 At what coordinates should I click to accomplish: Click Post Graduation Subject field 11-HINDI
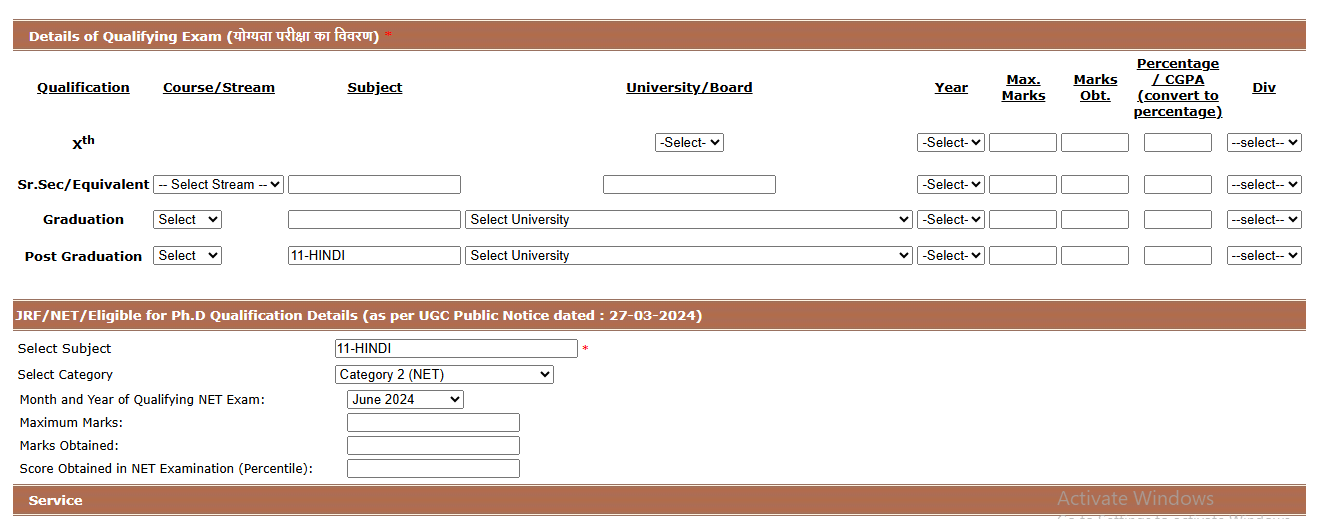(374, 256)
